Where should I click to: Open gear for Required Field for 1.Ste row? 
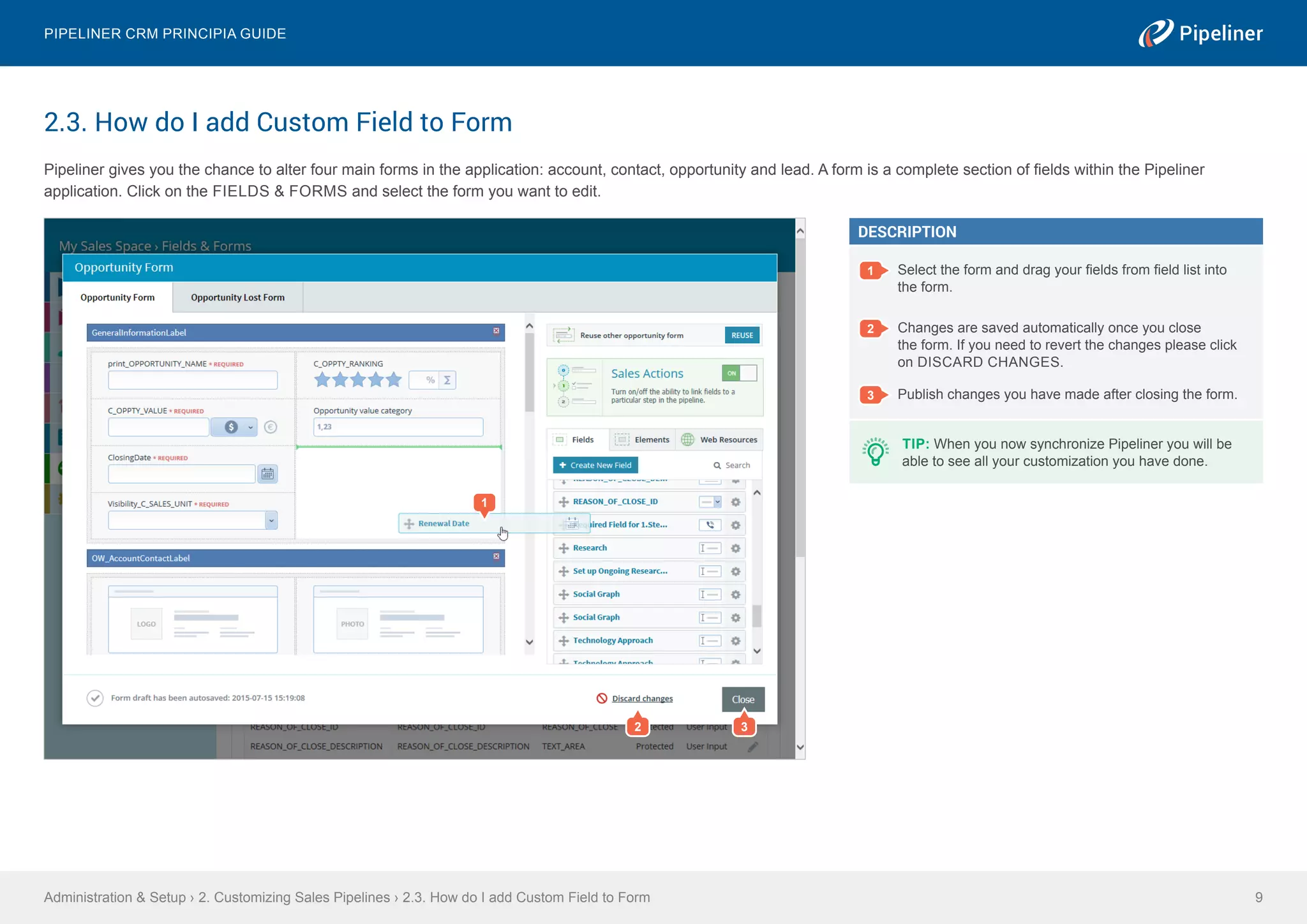click(x=735, y=525)
